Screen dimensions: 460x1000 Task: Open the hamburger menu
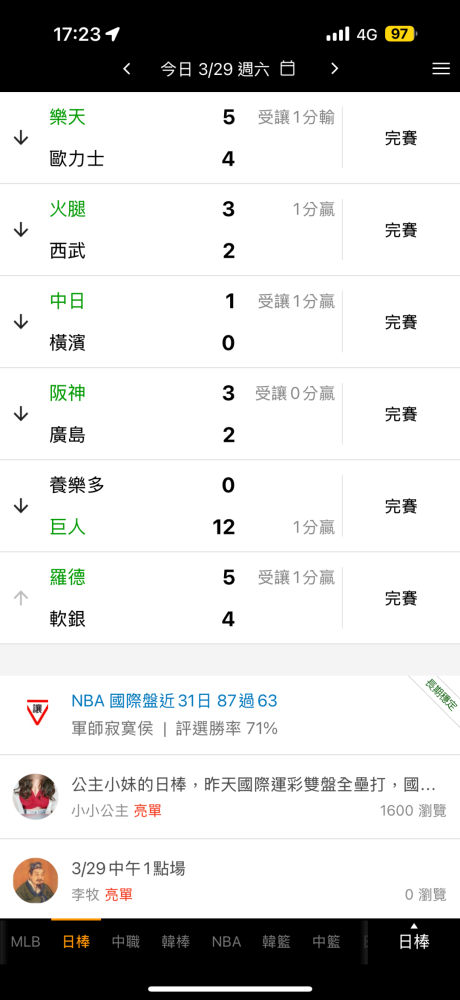[x=441, y=69]
